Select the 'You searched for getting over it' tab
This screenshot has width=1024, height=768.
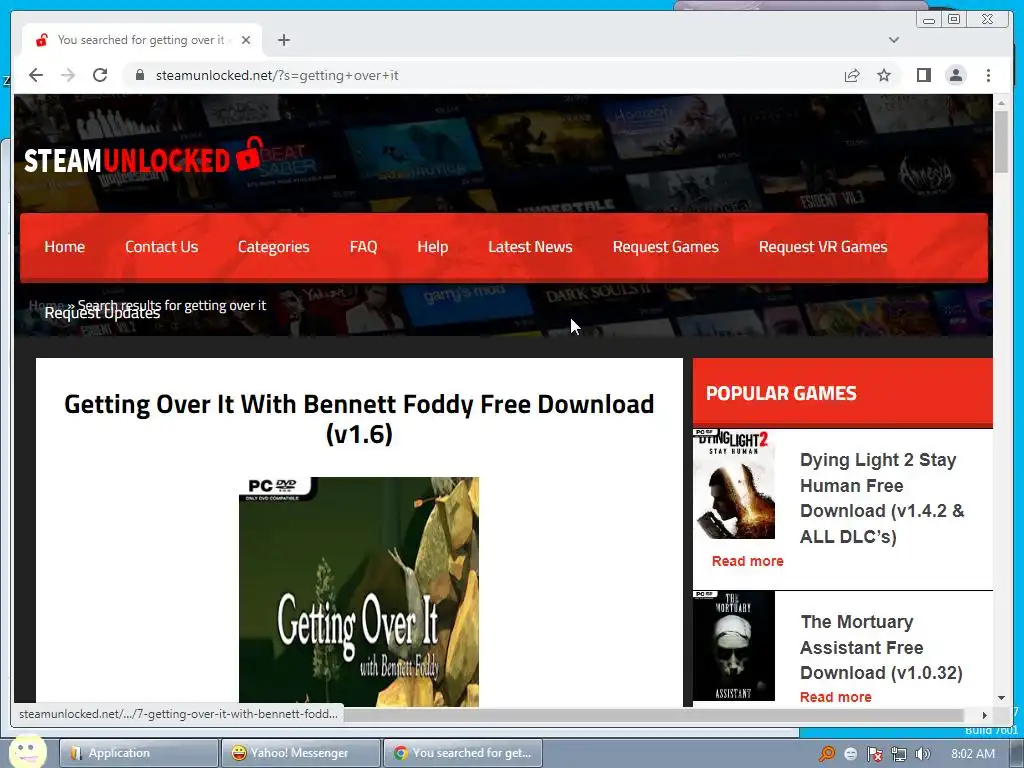point(140,40)
